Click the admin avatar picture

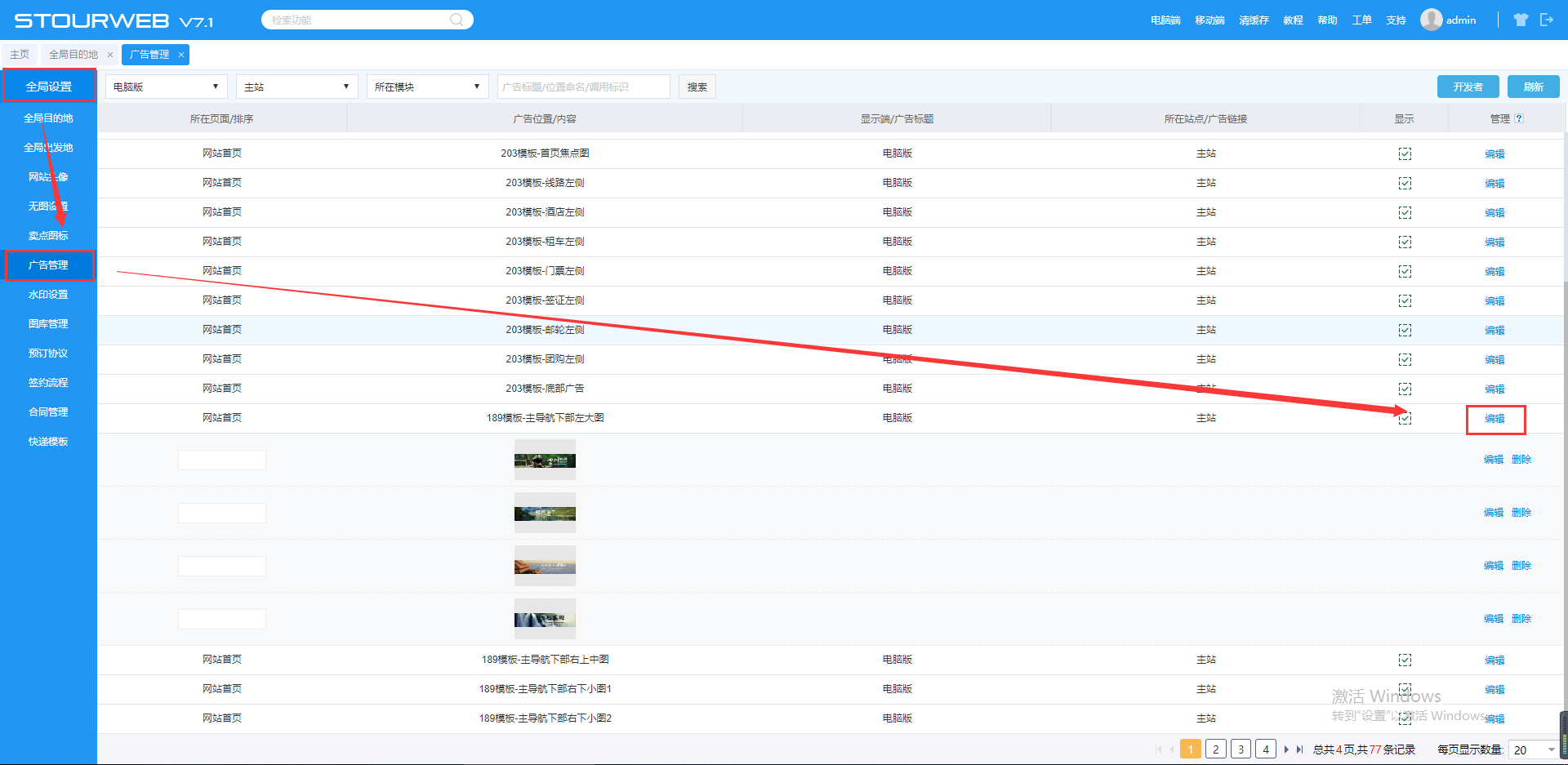pyautogui.click(x=1431, y=20)
